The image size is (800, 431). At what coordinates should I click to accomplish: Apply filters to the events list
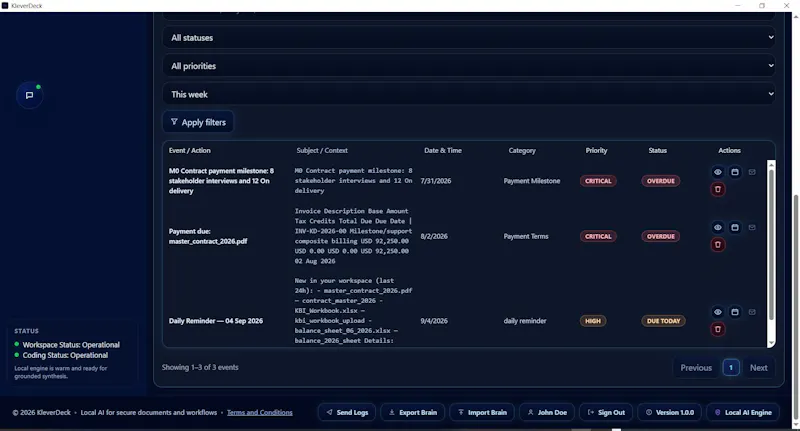tap(198, 122)
